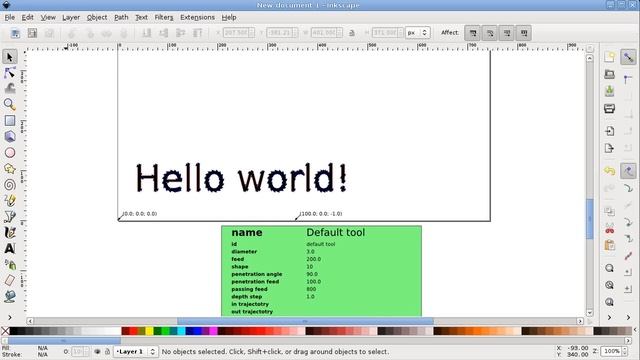
Task: Select the Ellipse circle tool
Action: [10, 153]
